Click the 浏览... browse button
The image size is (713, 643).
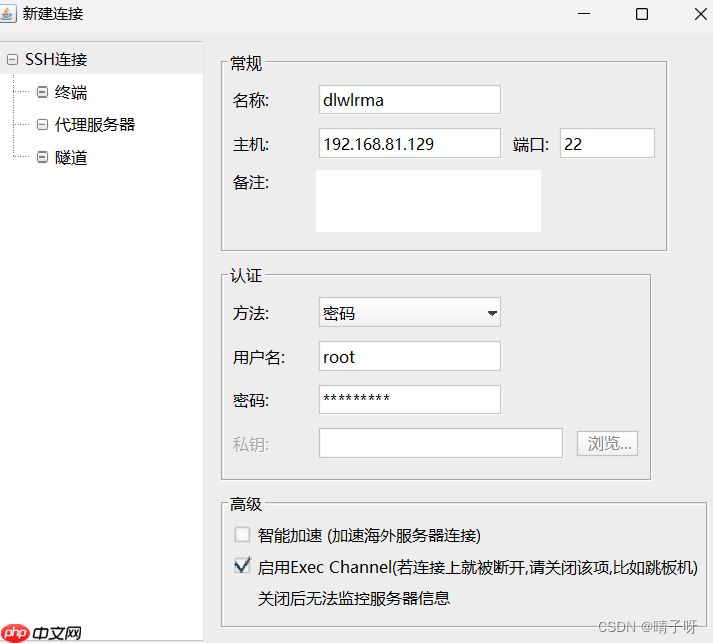tap(608, 443)
